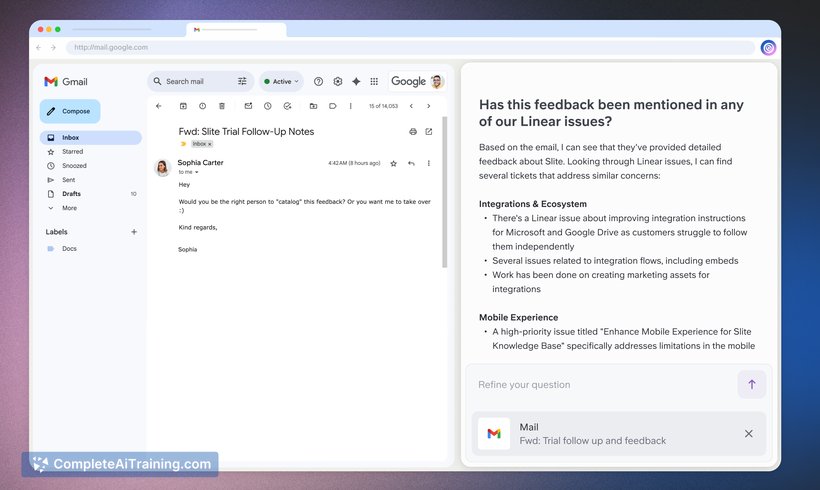
Task: Click Sophia Carter's profile picture
Action: 163,167
